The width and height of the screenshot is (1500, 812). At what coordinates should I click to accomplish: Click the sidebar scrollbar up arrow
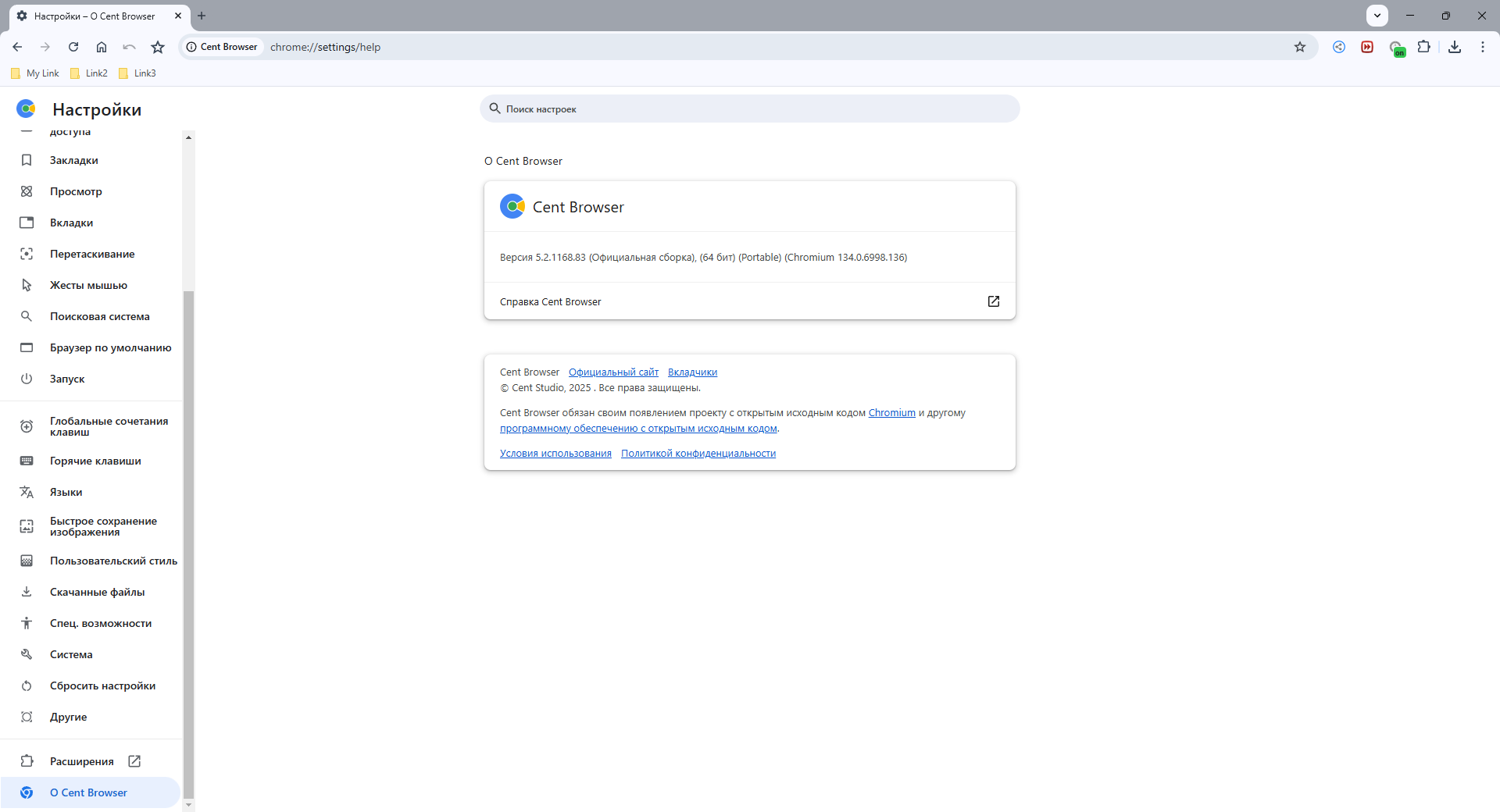click(188, 137)
